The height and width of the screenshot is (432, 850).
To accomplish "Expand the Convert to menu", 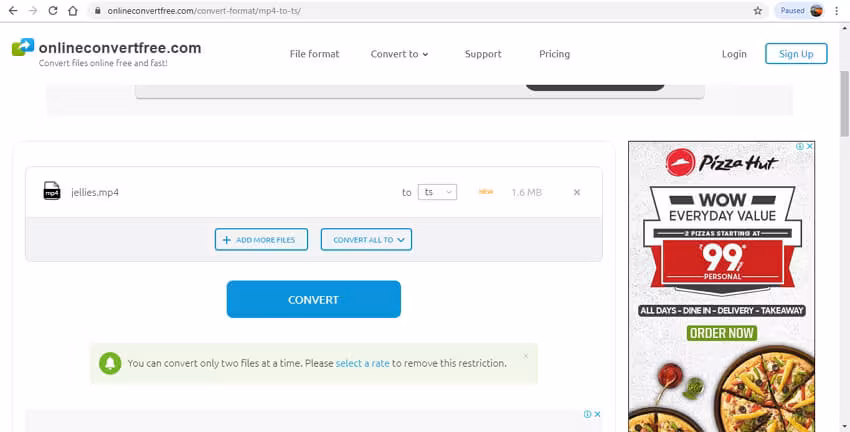I will [x=400, y=54].
